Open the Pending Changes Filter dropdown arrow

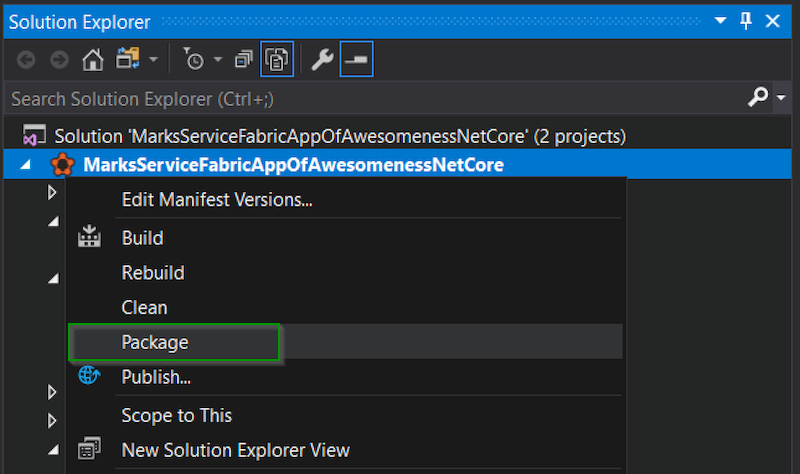pyautogui.click(x=217, y=61)
